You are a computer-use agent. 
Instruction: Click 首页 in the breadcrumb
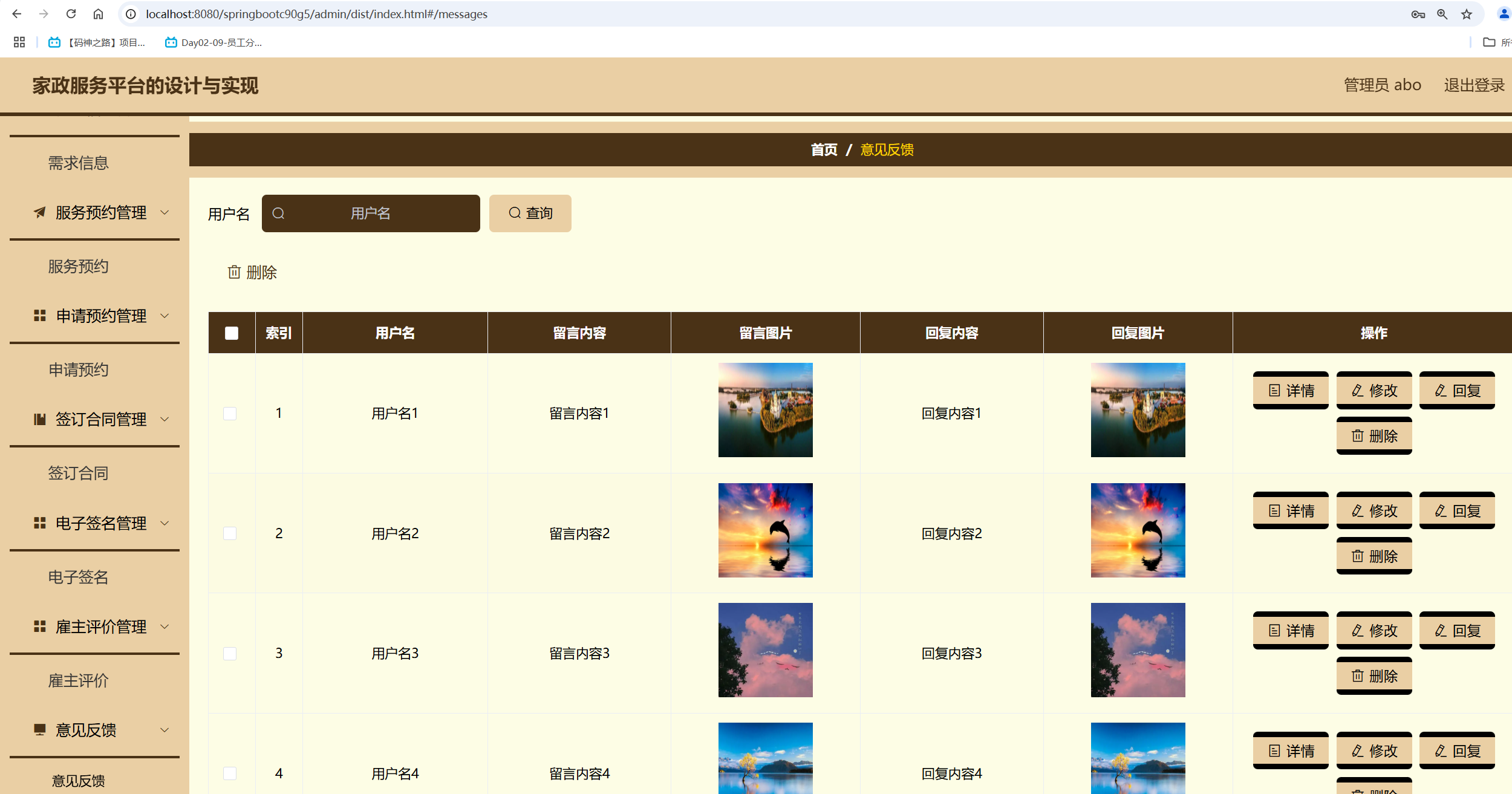(x=824, y=150)
